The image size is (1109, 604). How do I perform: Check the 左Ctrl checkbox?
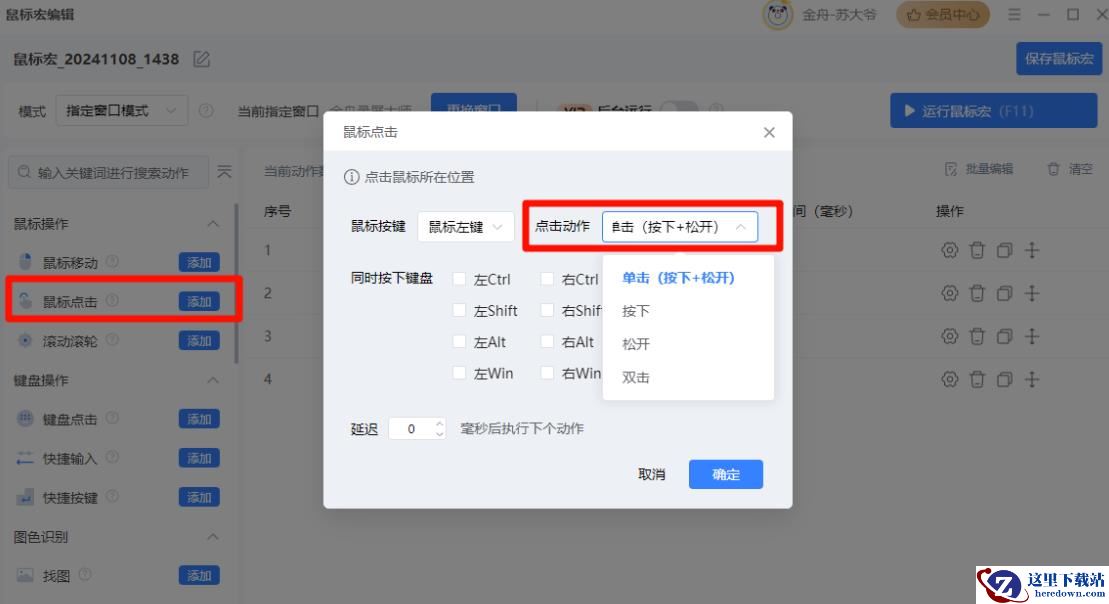point(459,279)
